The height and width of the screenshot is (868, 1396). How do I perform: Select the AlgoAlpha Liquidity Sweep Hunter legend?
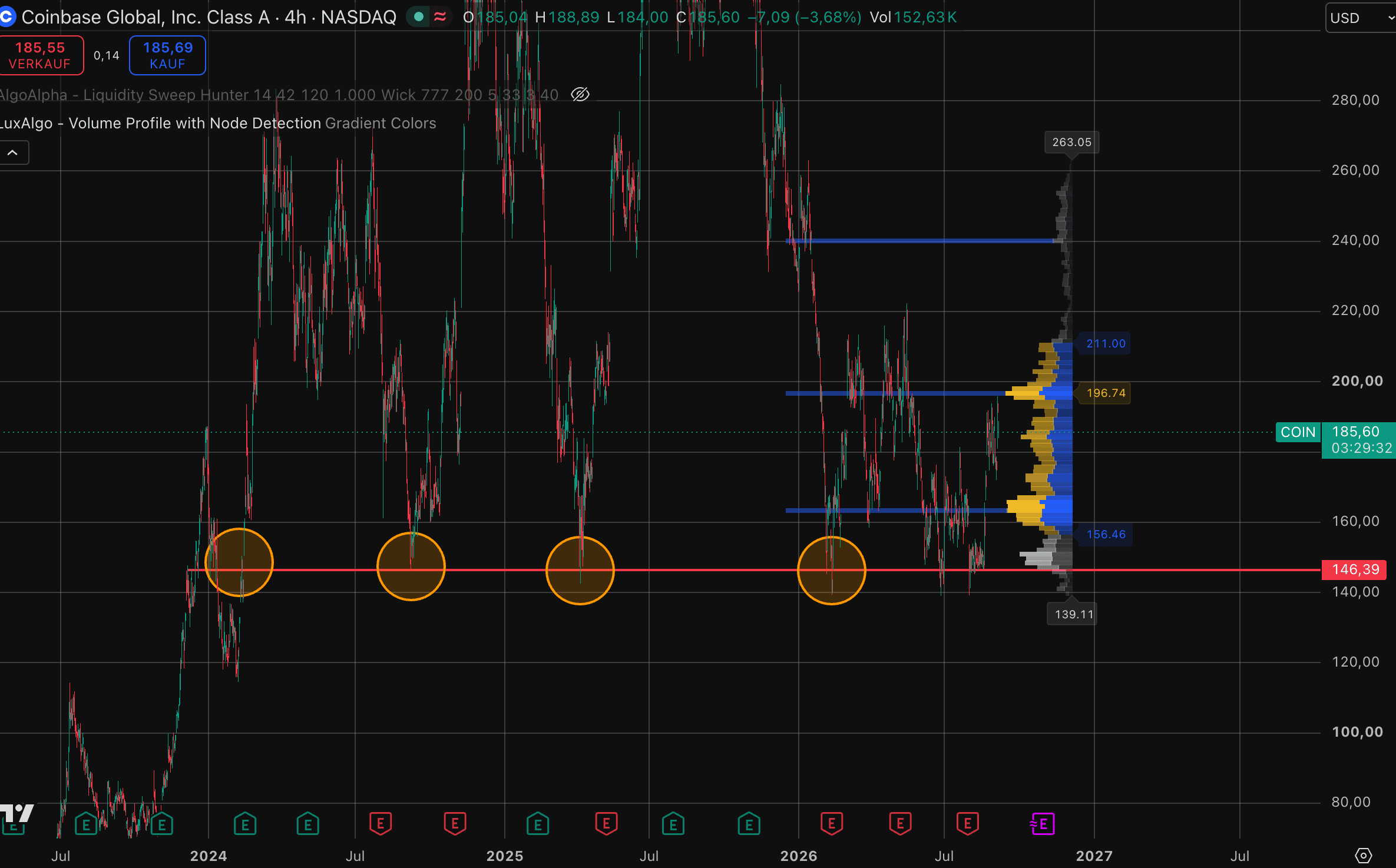[279, 95]
